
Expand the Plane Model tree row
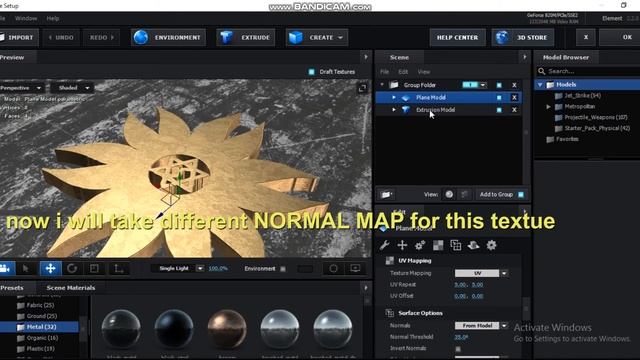tap(394, 98)
